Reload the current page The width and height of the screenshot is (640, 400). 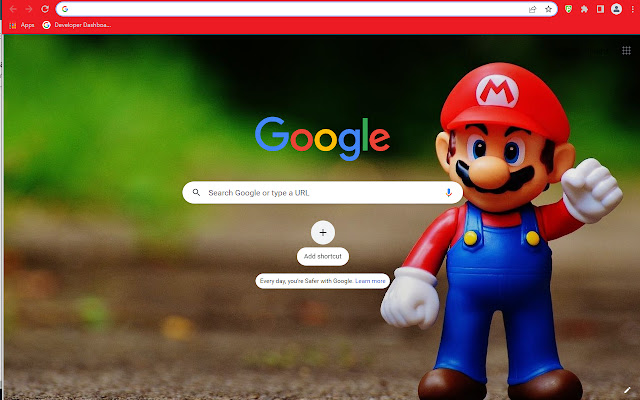pyautogui.click(x=45, y=9)
